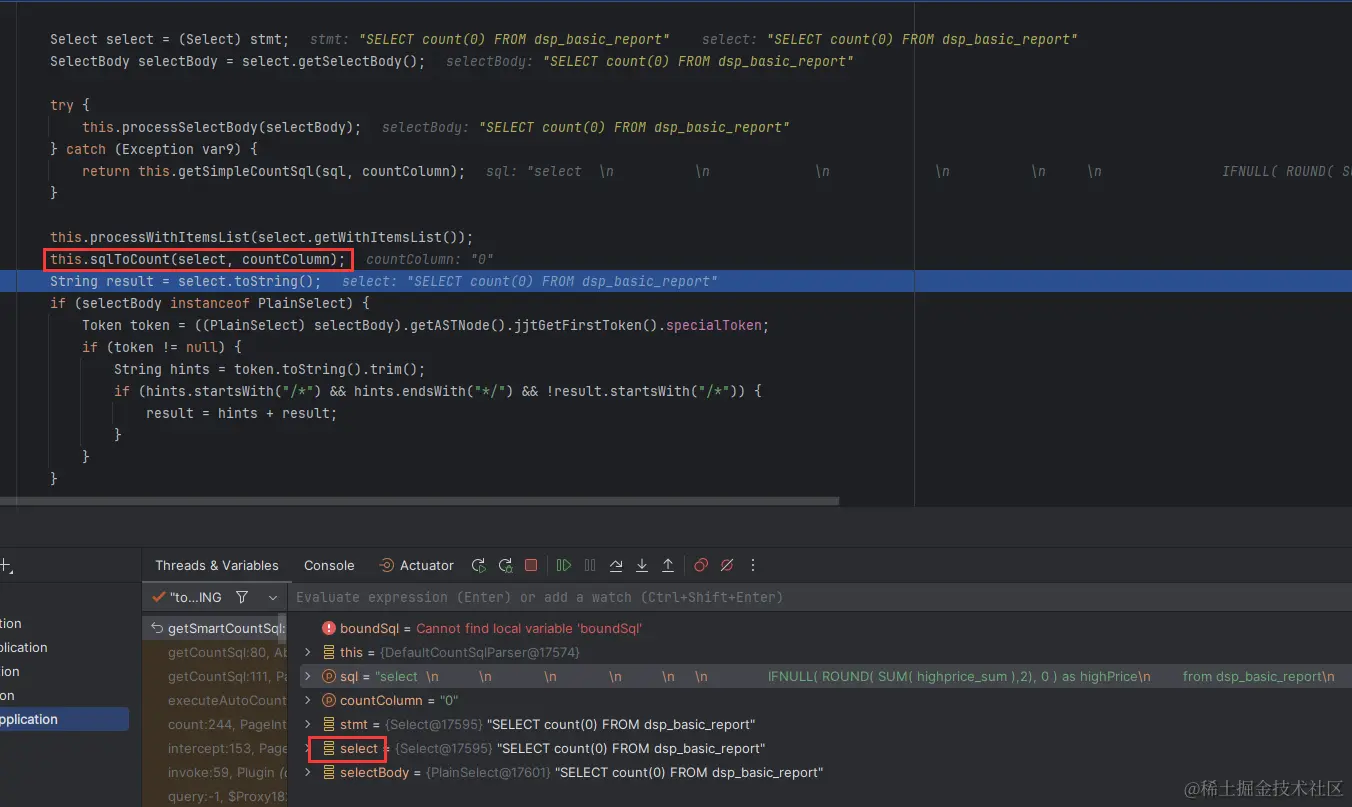The height and width of the screenshot is (807, 1352).
Task: Step out of the current method
Action: click(x=668, y=565)
